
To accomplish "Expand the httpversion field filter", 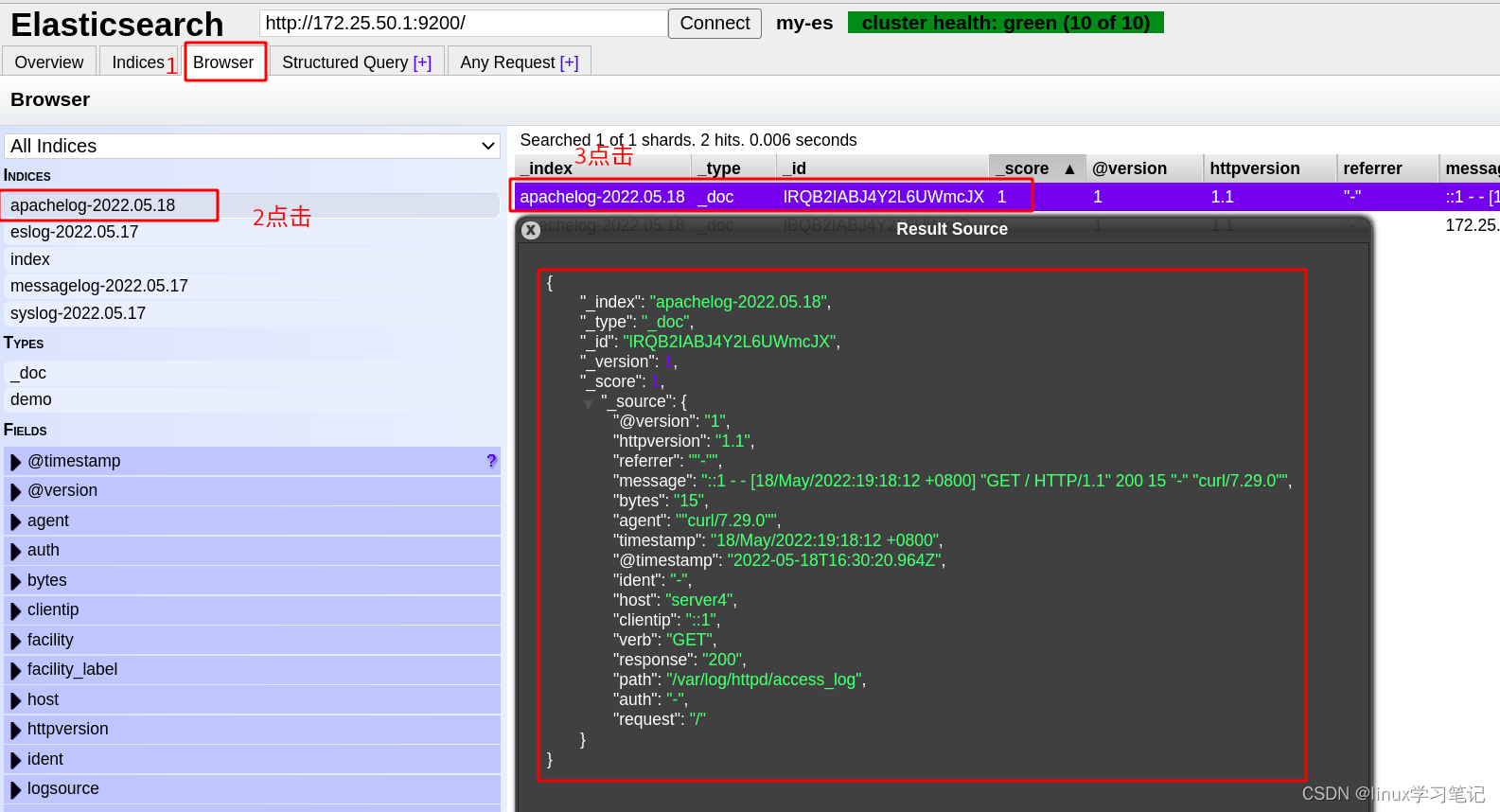I will [16, 730].
